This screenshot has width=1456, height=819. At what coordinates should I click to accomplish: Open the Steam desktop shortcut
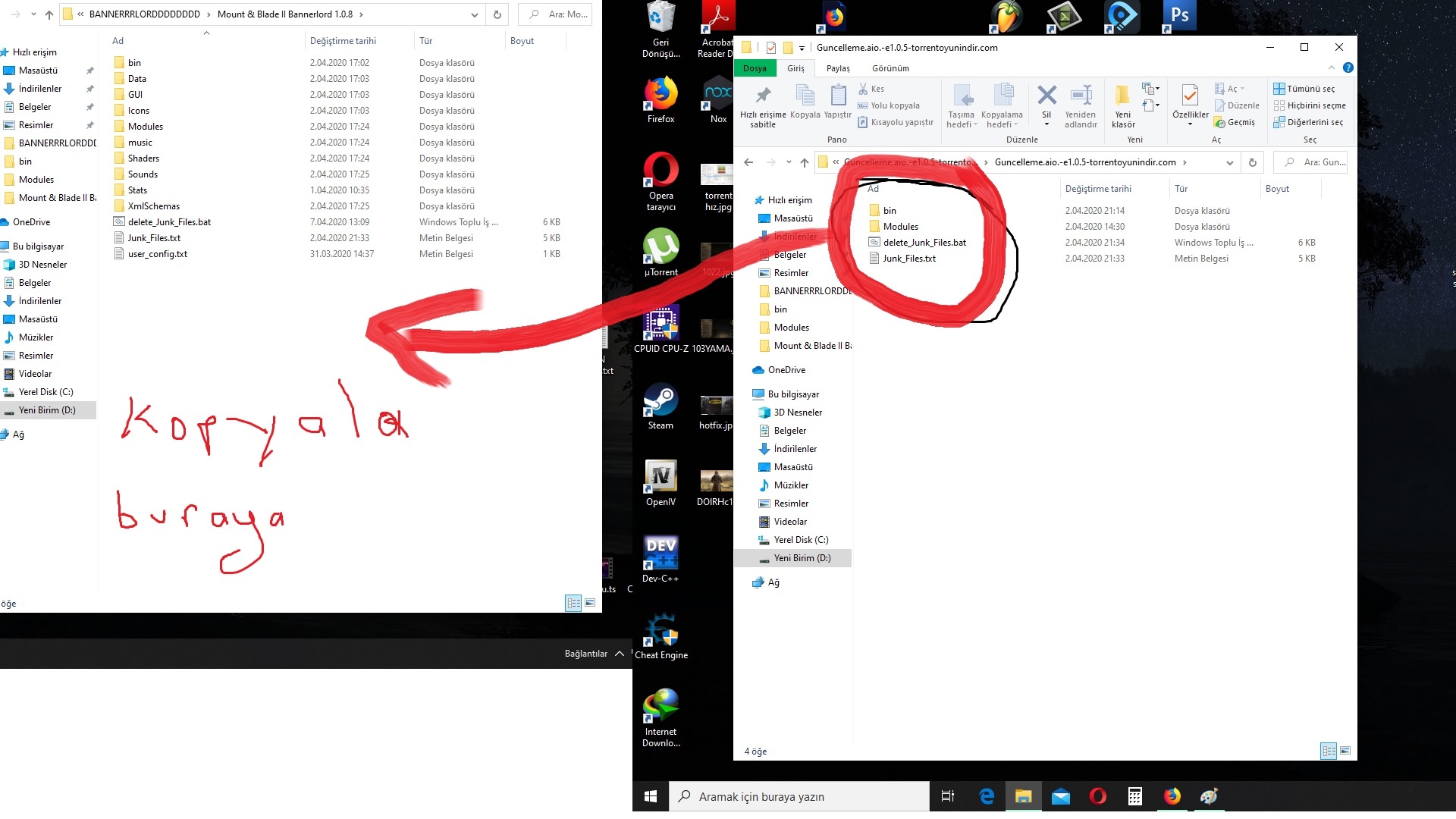tap(661, 406)
